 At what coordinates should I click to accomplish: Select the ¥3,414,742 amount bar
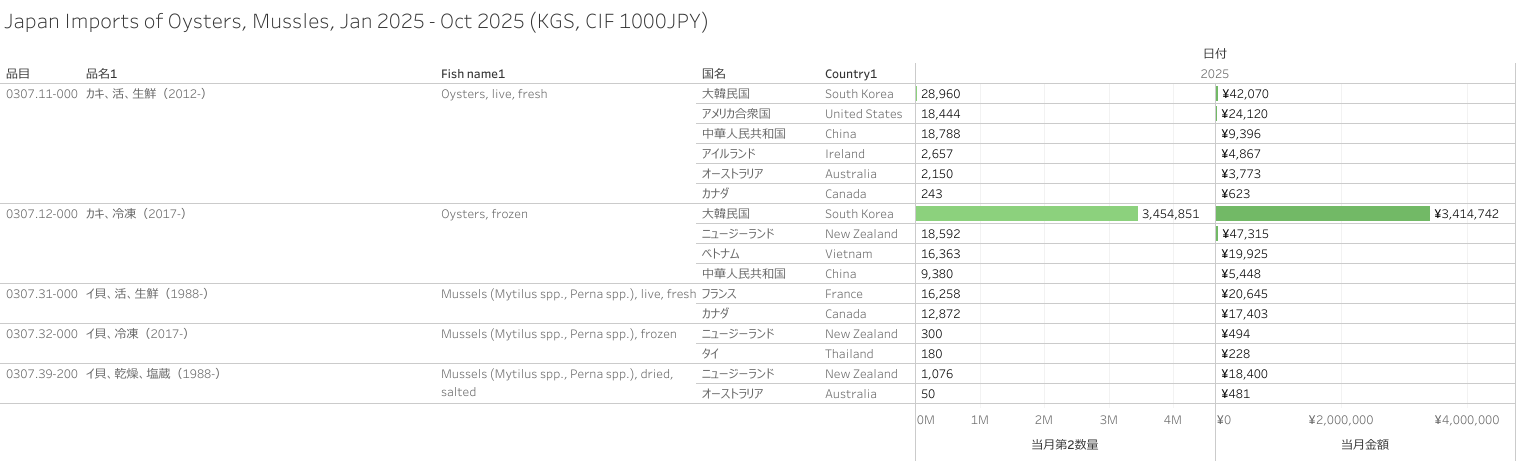pyautogui.click(x=1322, y=214)
